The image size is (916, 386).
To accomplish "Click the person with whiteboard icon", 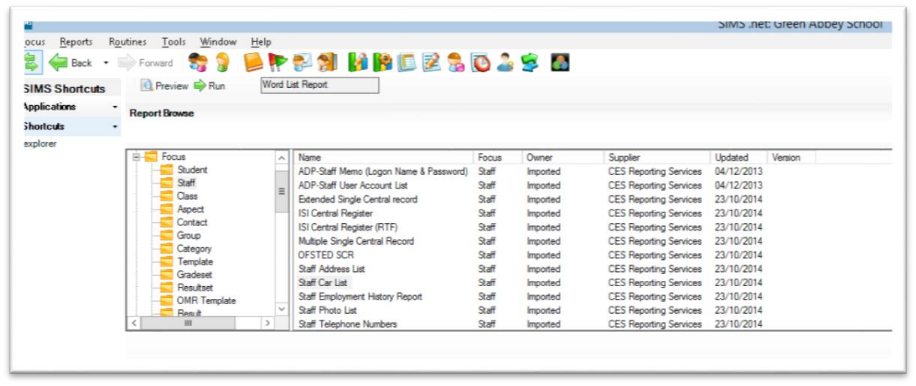I will (x=302, y=62).
